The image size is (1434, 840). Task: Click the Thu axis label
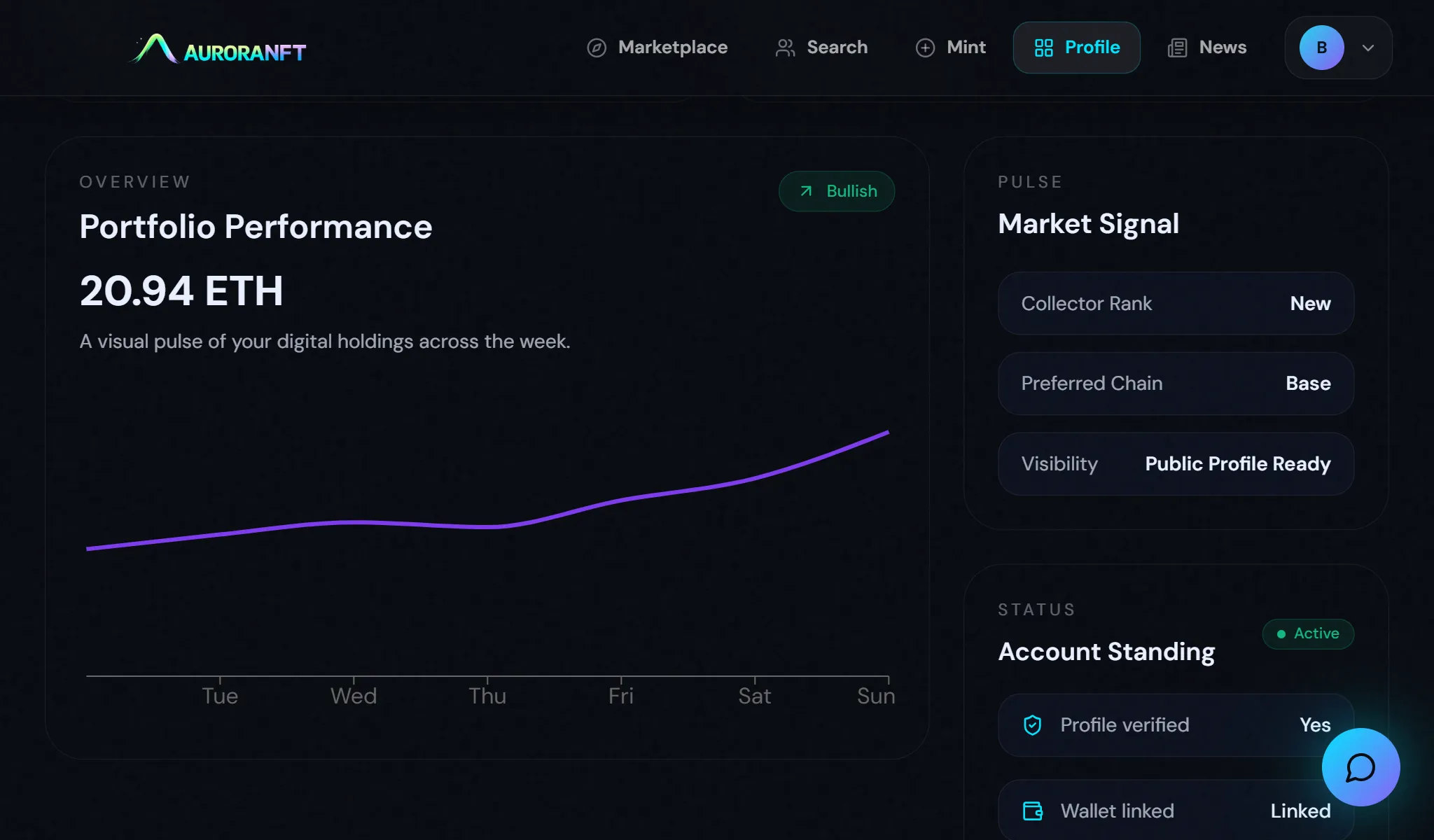[487, 696]
